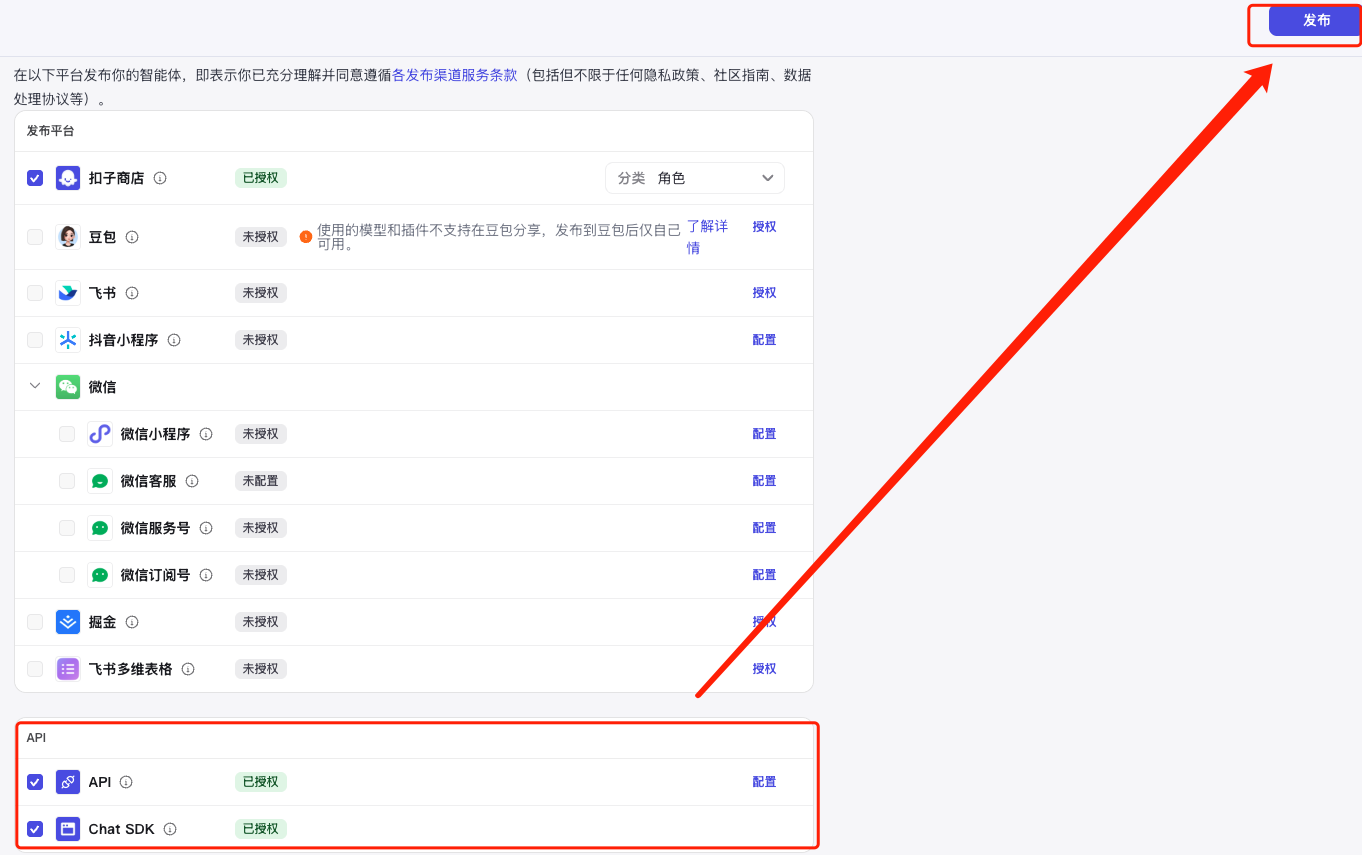Tick the 飞书 checkbox

pyautogui.click(x=35, y=293)
